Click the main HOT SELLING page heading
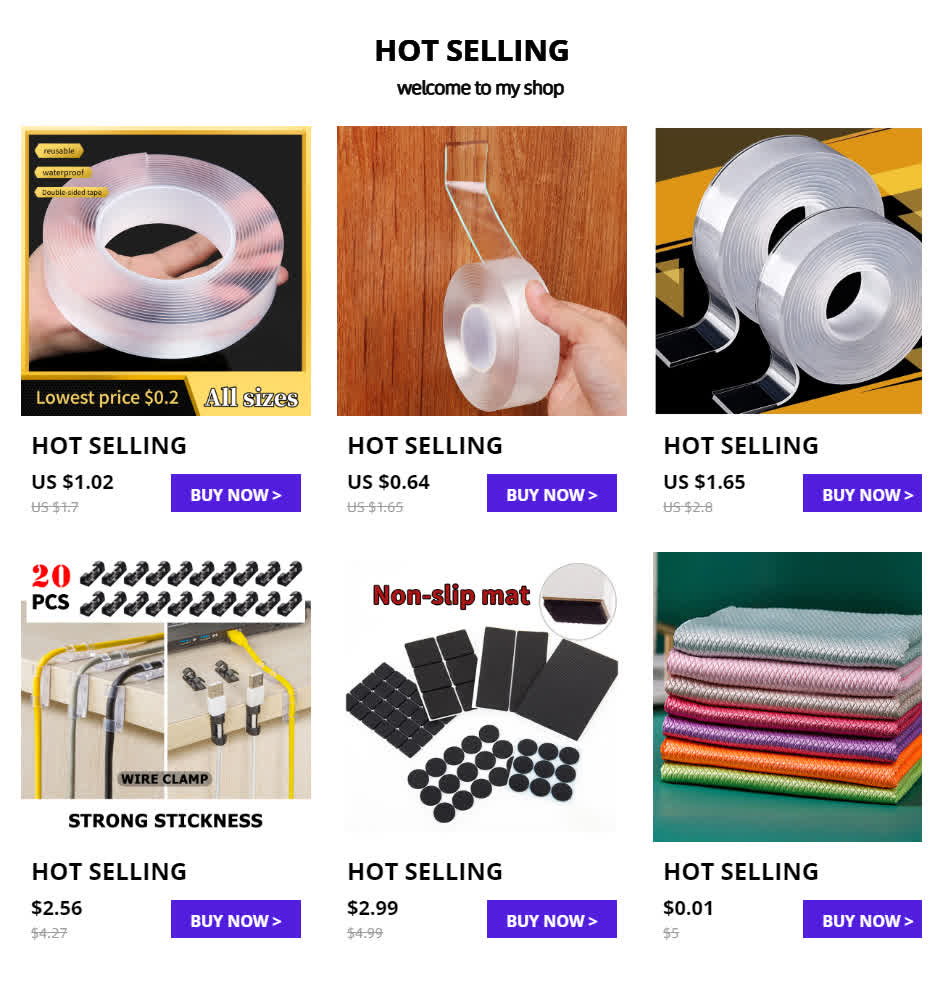Screen dimensions: 944x994 (472, 51)
